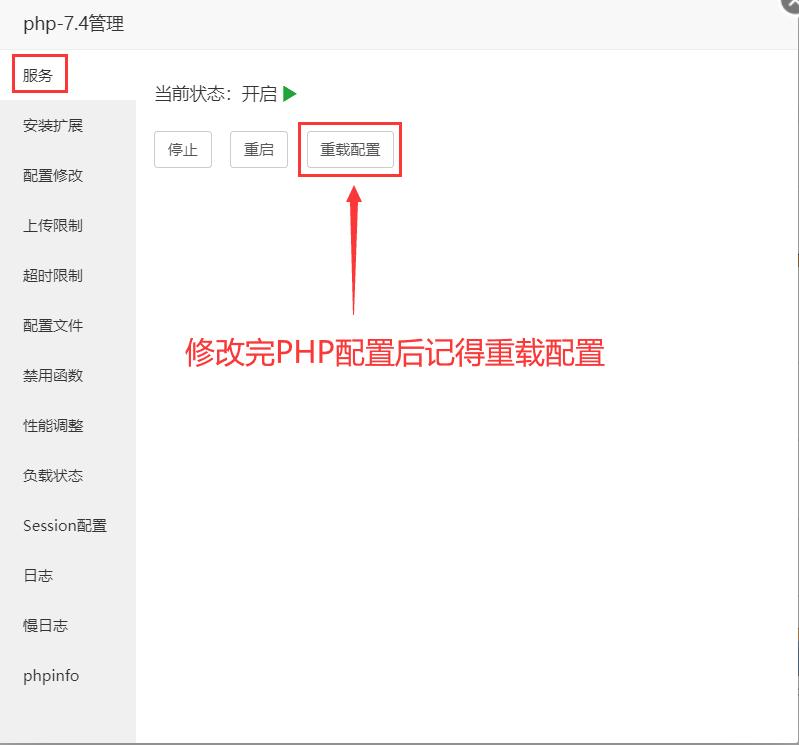Open the 慢日志 slow log tab
This screenshot has height=745, width=799.
pos(45,626)
